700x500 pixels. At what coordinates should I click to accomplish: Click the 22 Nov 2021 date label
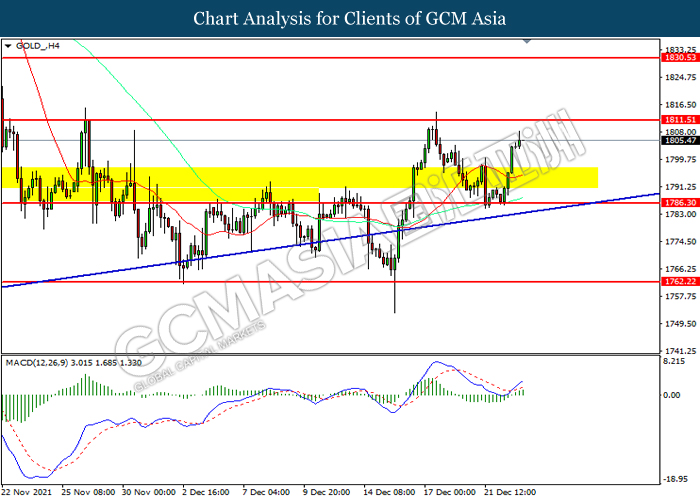26,492
